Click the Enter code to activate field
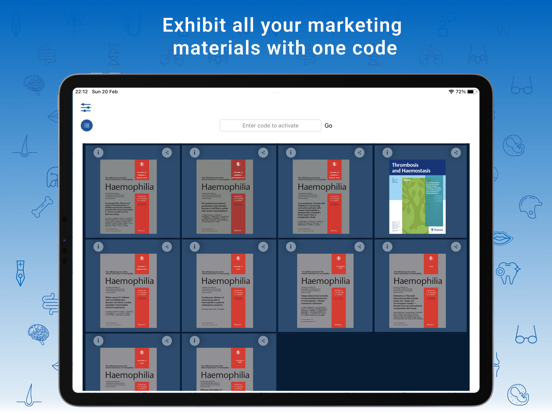The width and height of the screenshot is (552, 414). pos(270,125)
